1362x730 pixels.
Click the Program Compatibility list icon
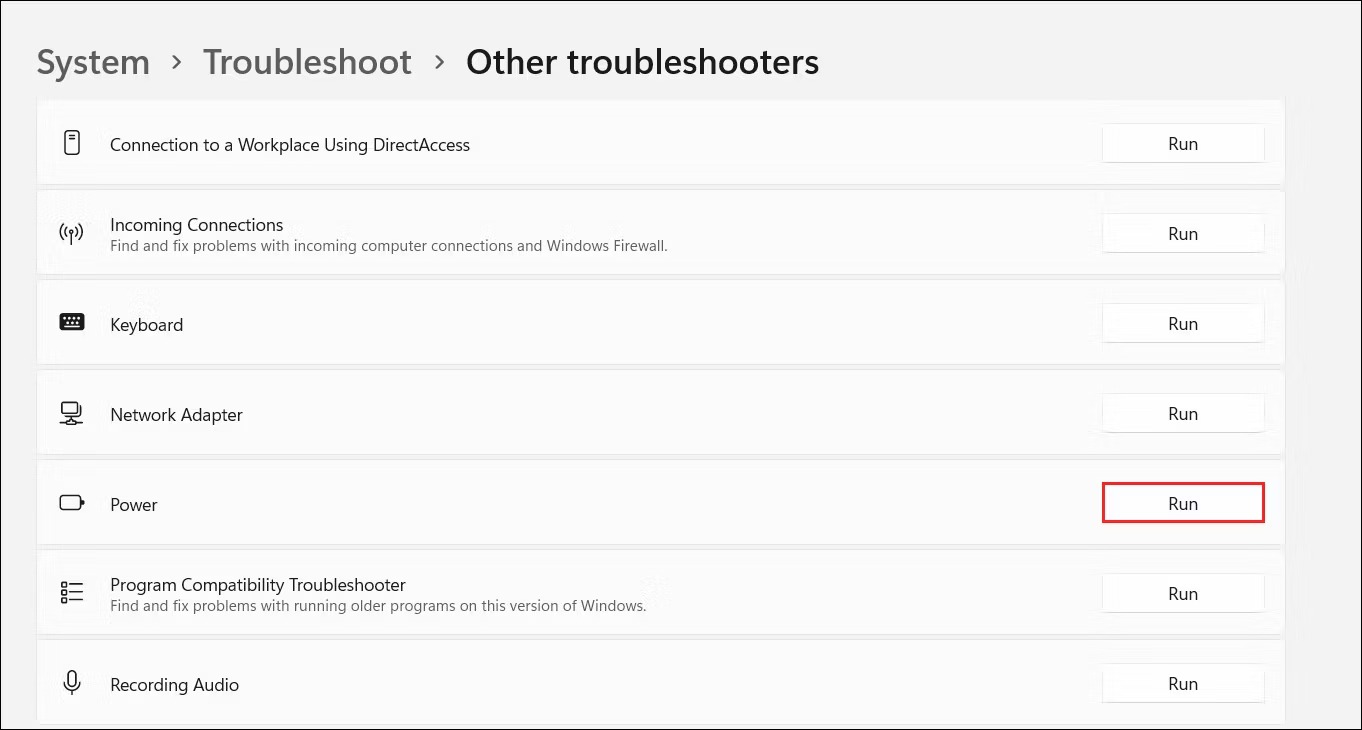pos(72,593)
